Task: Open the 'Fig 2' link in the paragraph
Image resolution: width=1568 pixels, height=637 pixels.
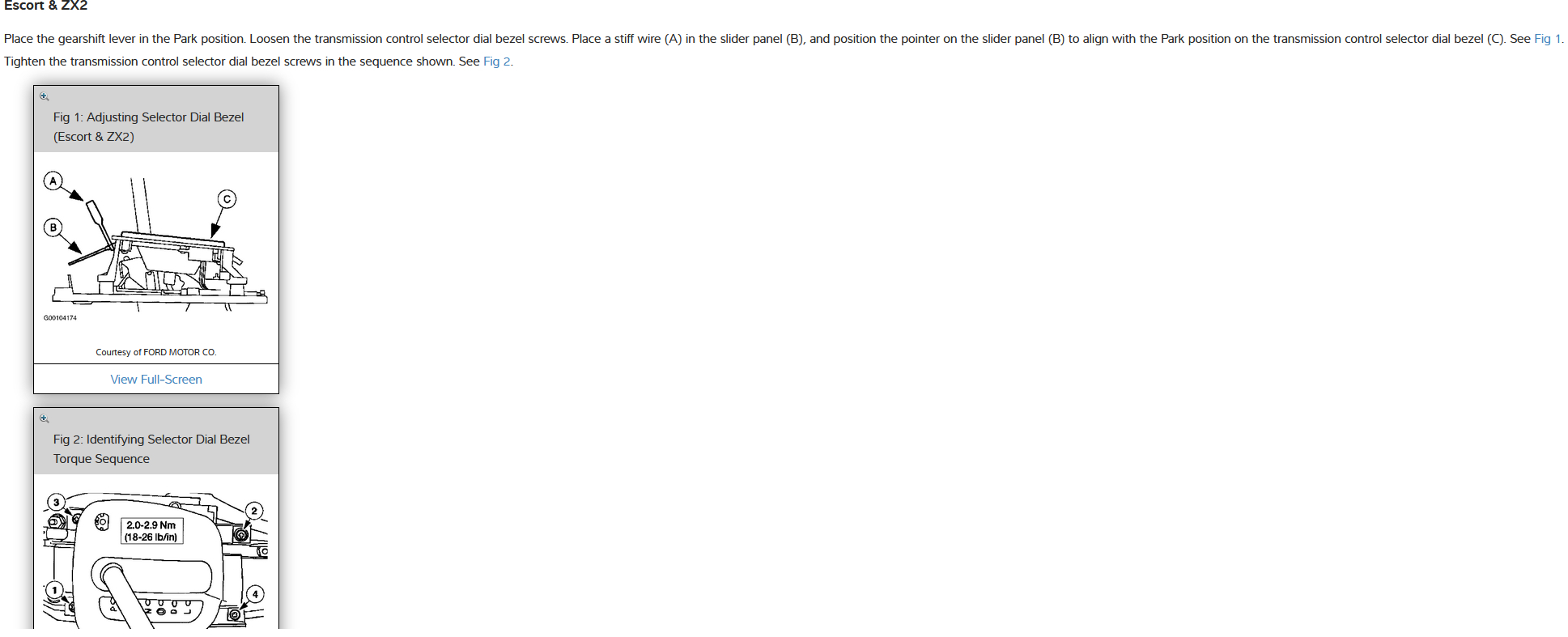Action: [497, 62]
